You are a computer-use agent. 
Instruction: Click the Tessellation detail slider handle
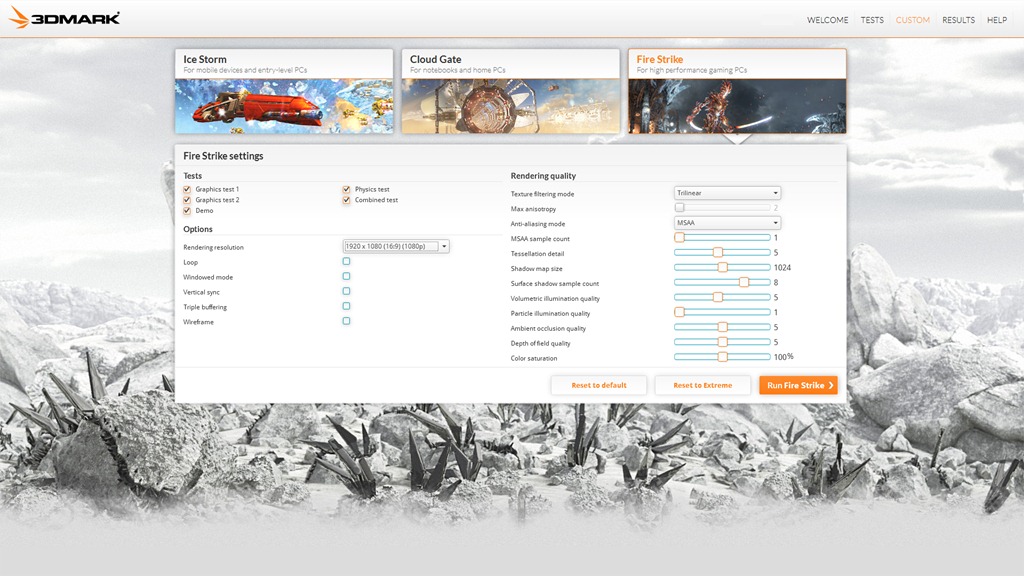pos(718,253)
